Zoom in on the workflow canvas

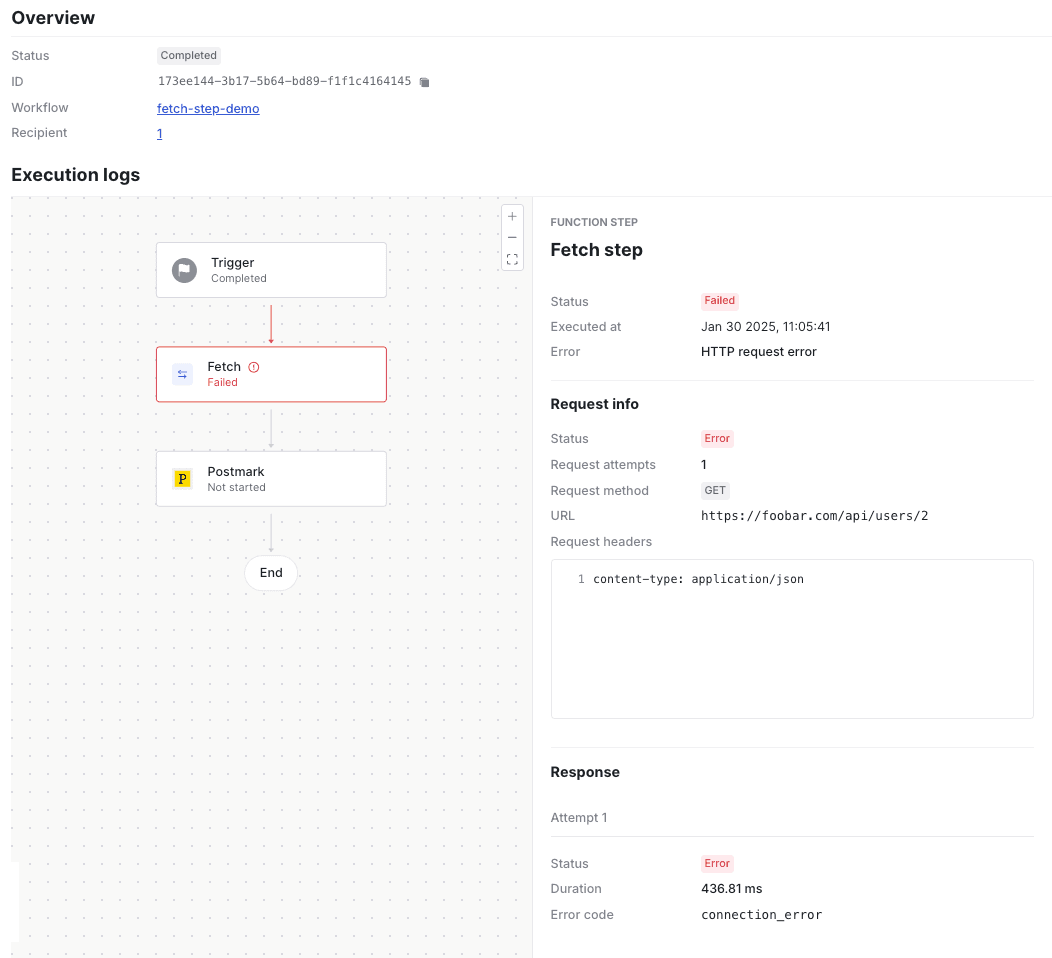[512, 216]
